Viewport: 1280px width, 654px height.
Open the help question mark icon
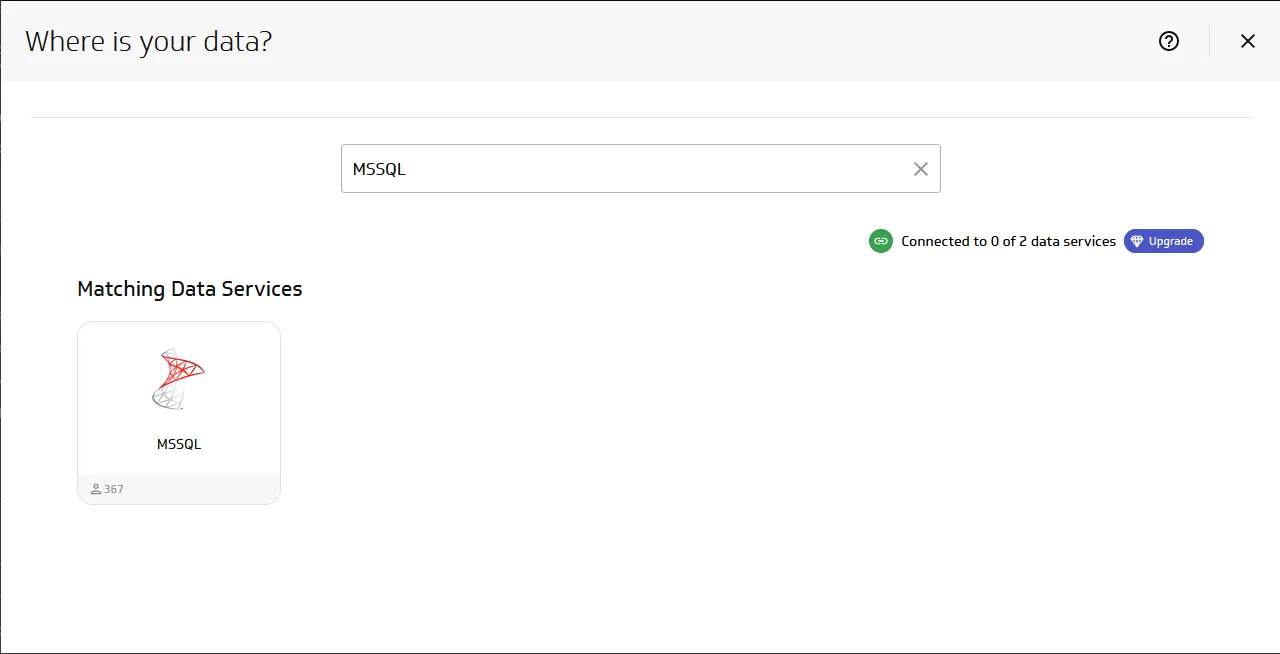tap(1169, 41)
